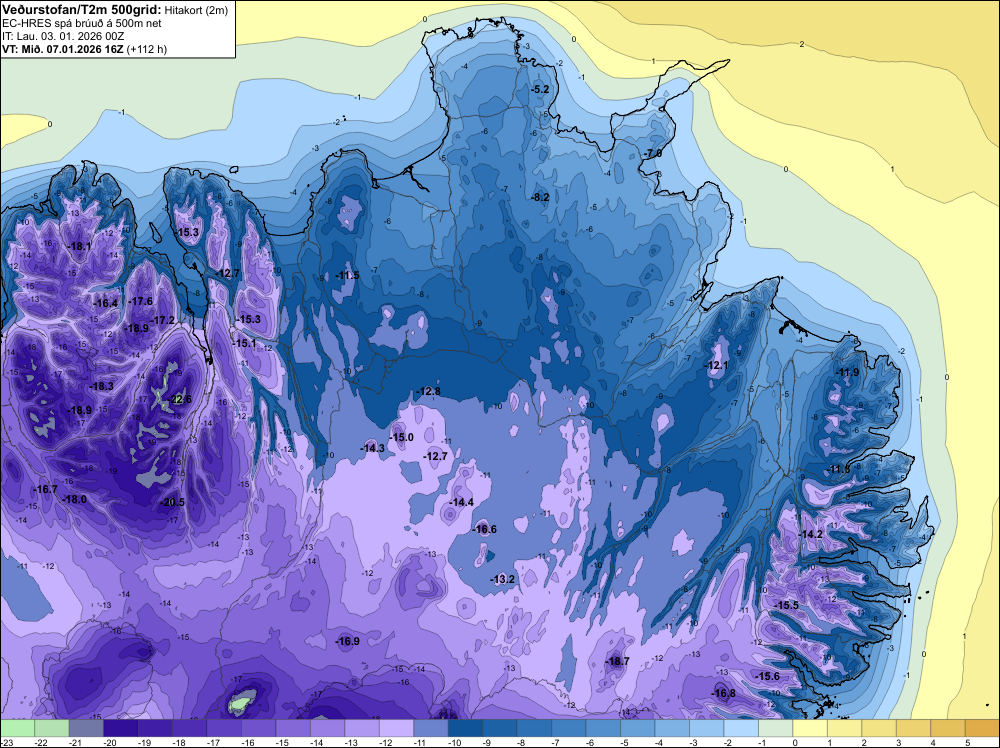
Task: Click the -11.9 temperature value
Action: point(848,372)
